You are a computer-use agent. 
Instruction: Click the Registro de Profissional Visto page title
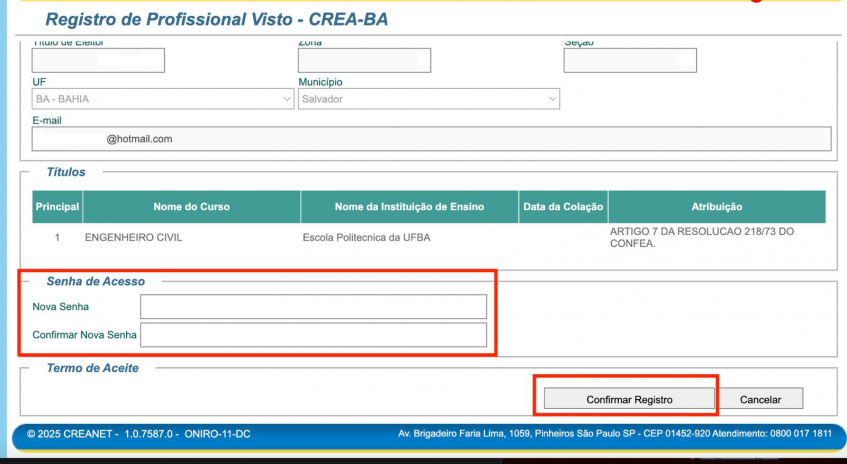click(x=217, y=20)
